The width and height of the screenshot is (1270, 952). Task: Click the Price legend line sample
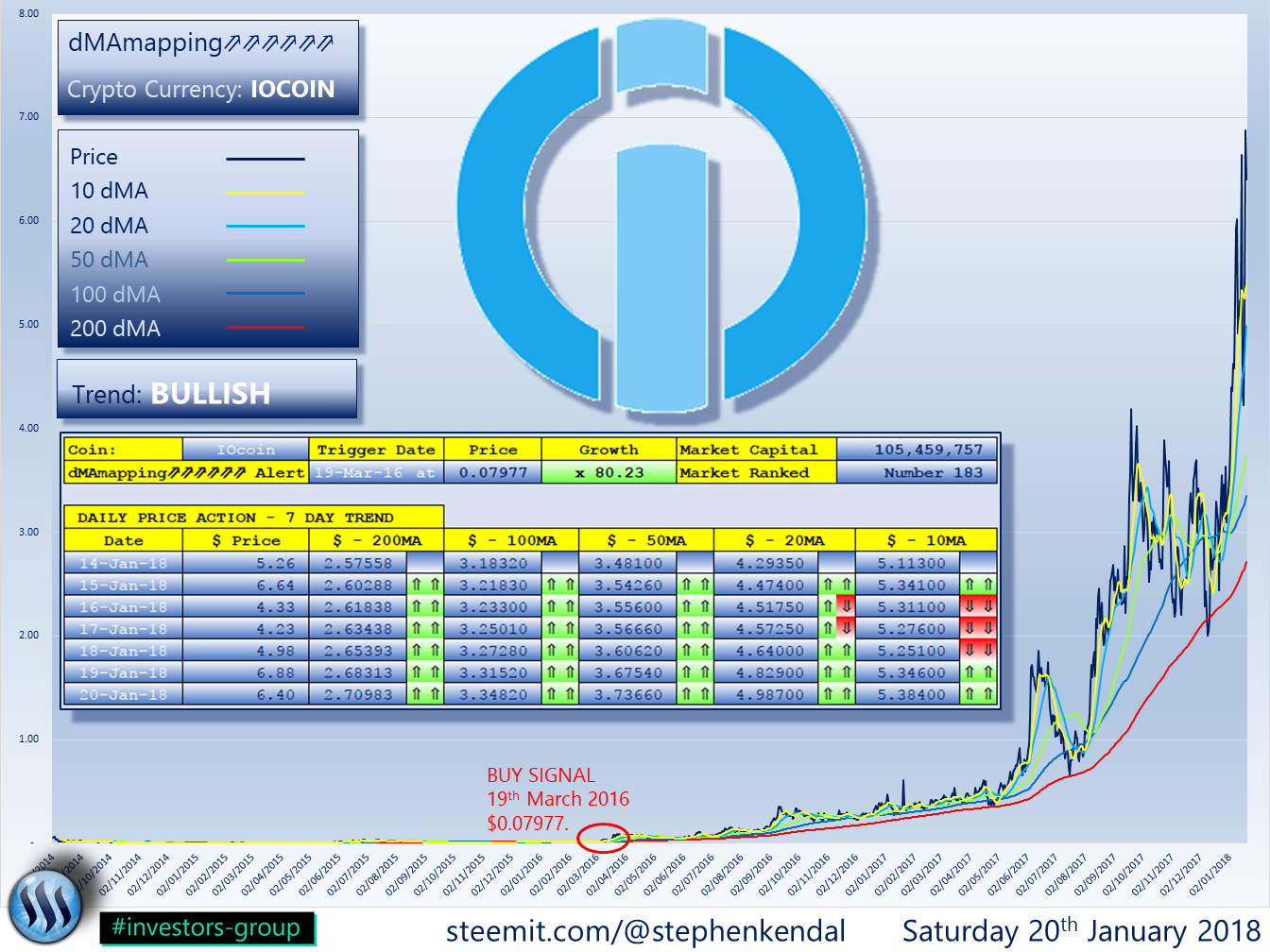tap(266, 159)
